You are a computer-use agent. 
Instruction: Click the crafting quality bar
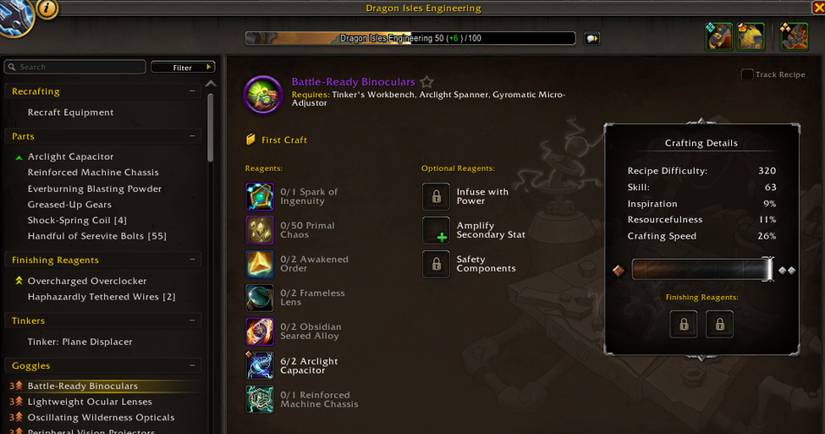(x=702, y=270)
